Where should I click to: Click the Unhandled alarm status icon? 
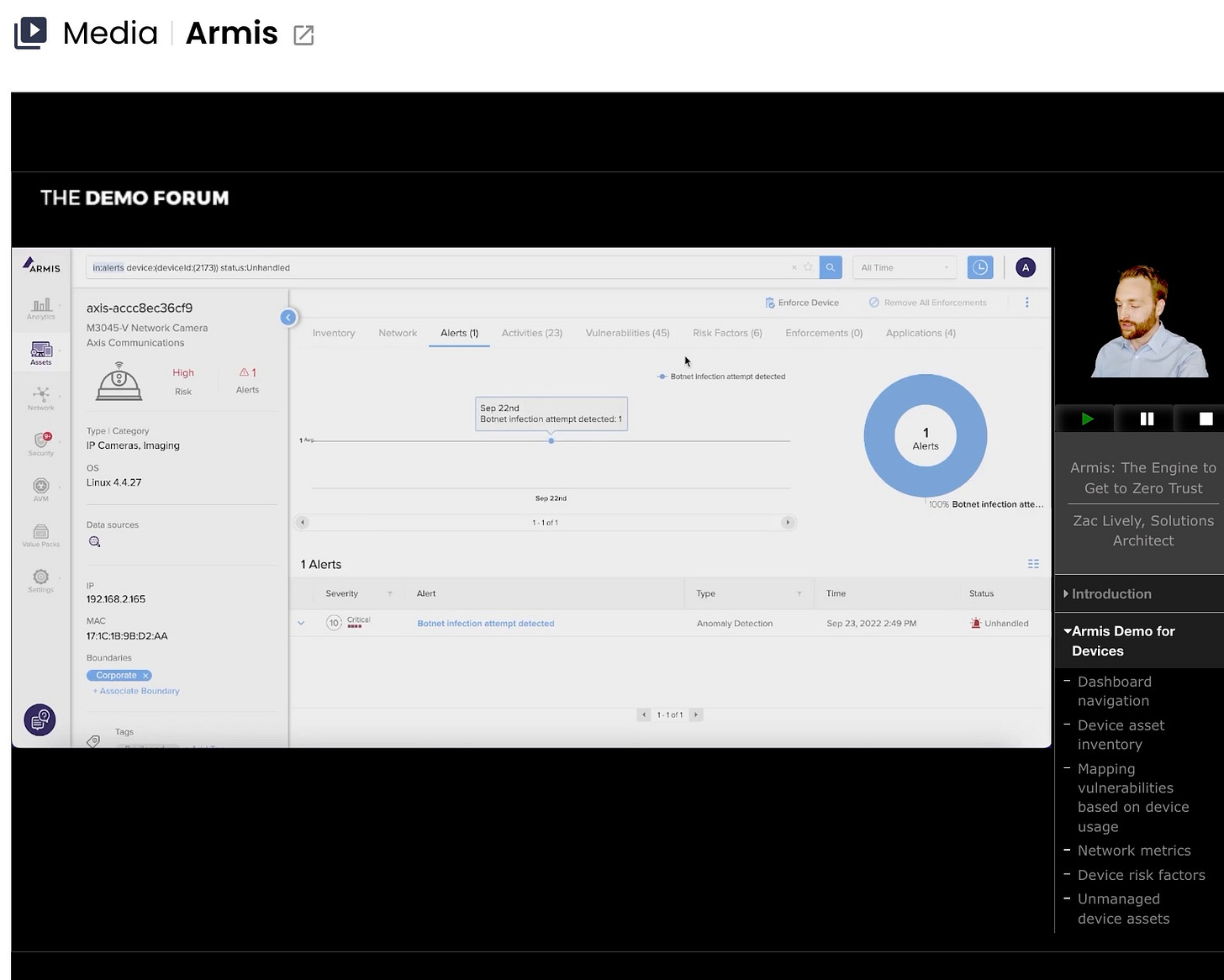tap(975, 624)
